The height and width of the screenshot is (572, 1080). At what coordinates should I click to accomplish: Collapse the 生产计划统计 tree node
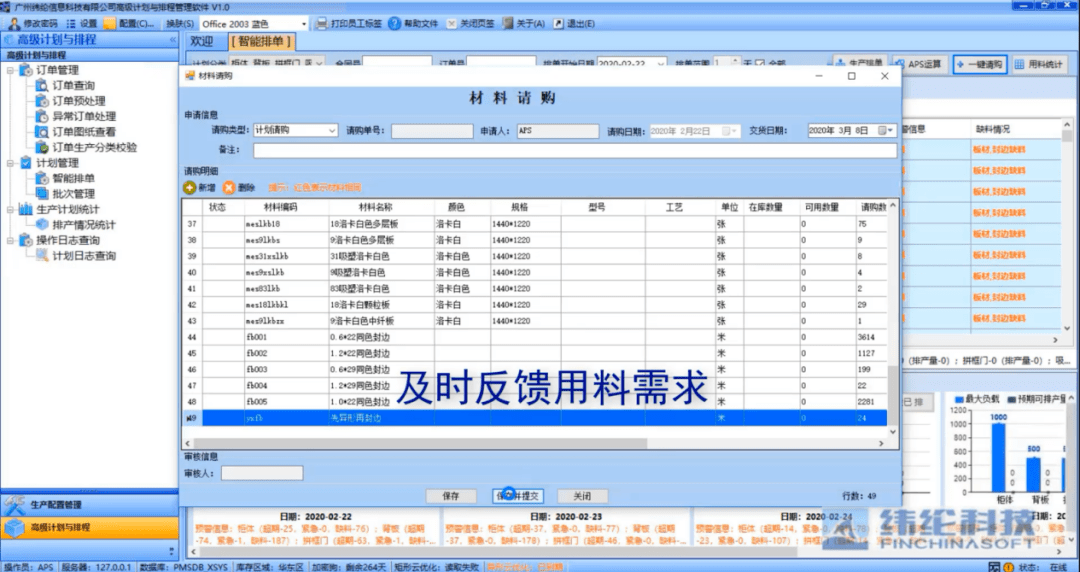(x=10, y=210)
